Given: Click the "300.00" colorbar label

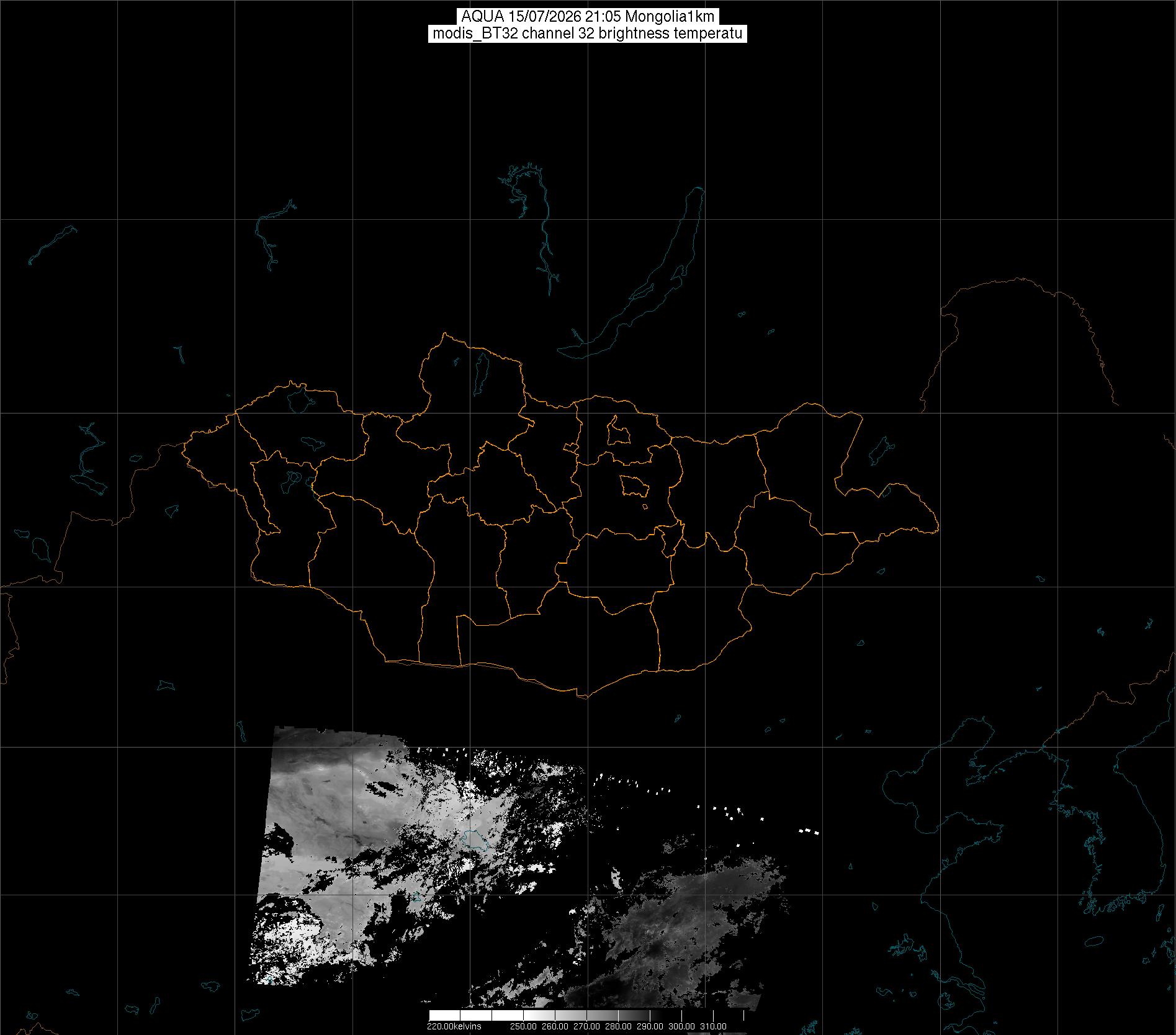Looking at the screenshot, I should (682, 1026).
